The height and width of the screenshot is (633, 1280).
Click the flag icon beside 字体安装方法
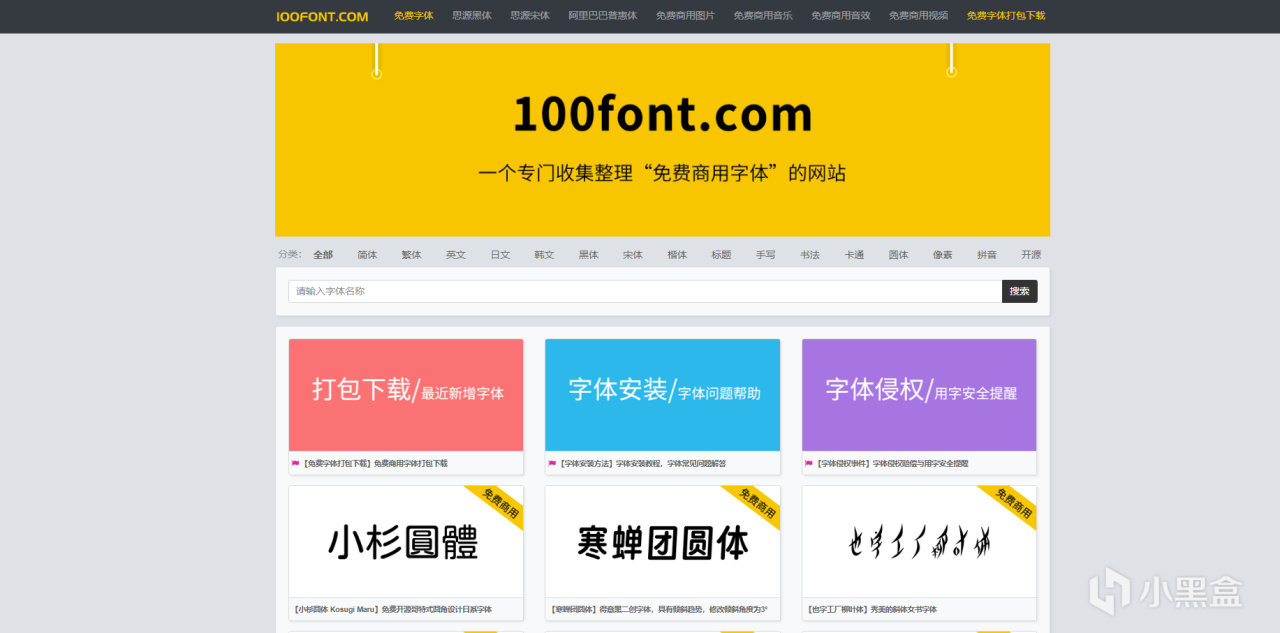coord(552,464)
